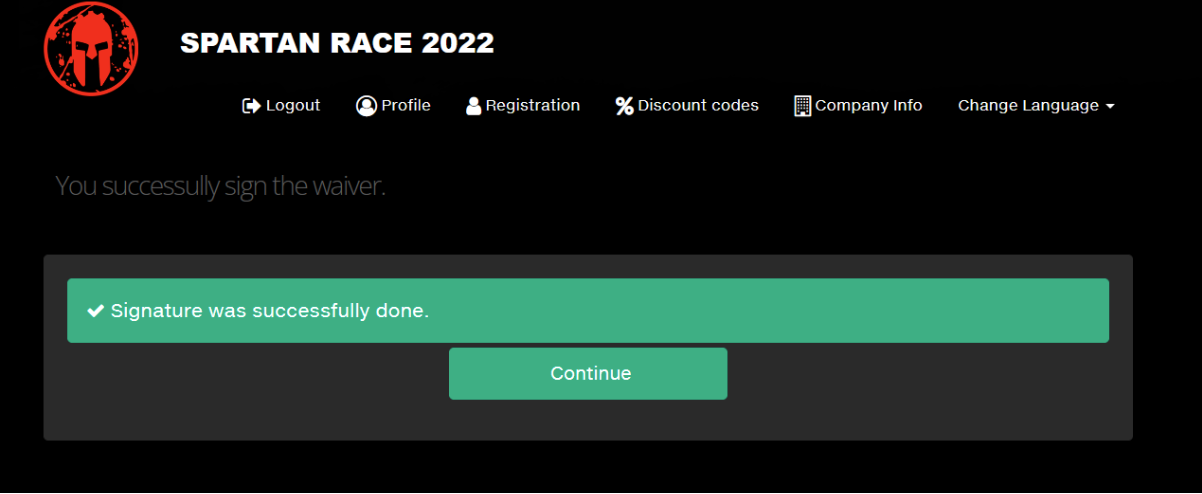Click the Discount codes percent icon

click(x=624, y=105)
